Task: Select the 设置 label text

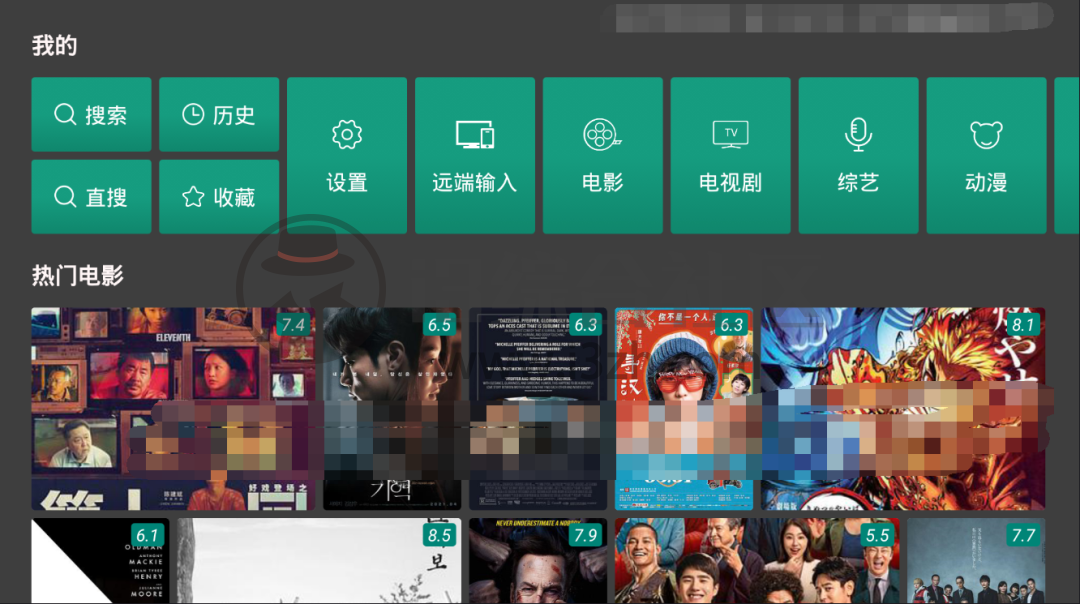Action: [346, 183]
